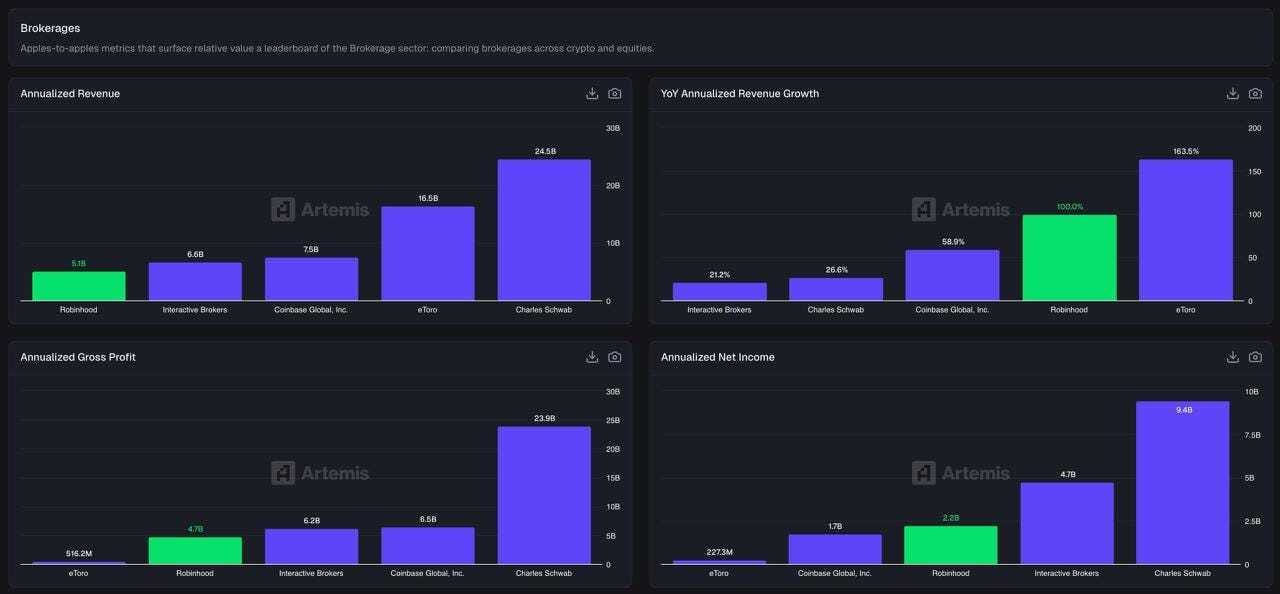Download YoY Annualized Revenue Growth data
The width and height of the screenshot is (1280, 594).
[x=1233, y=93]
